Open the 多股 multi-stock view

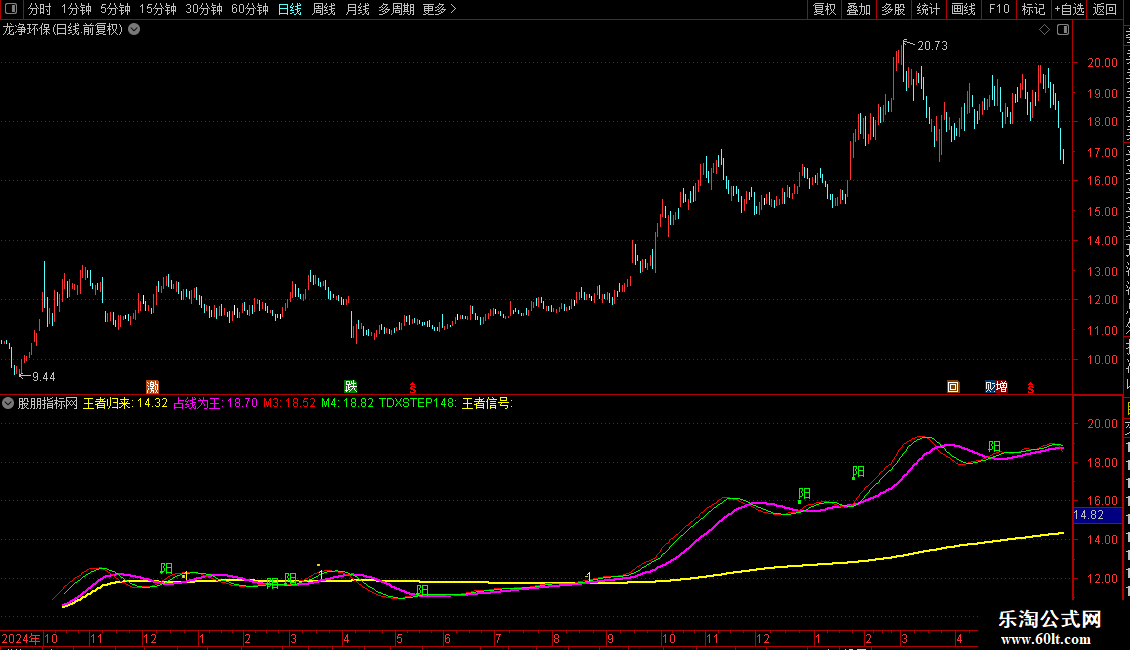[894, 9]
